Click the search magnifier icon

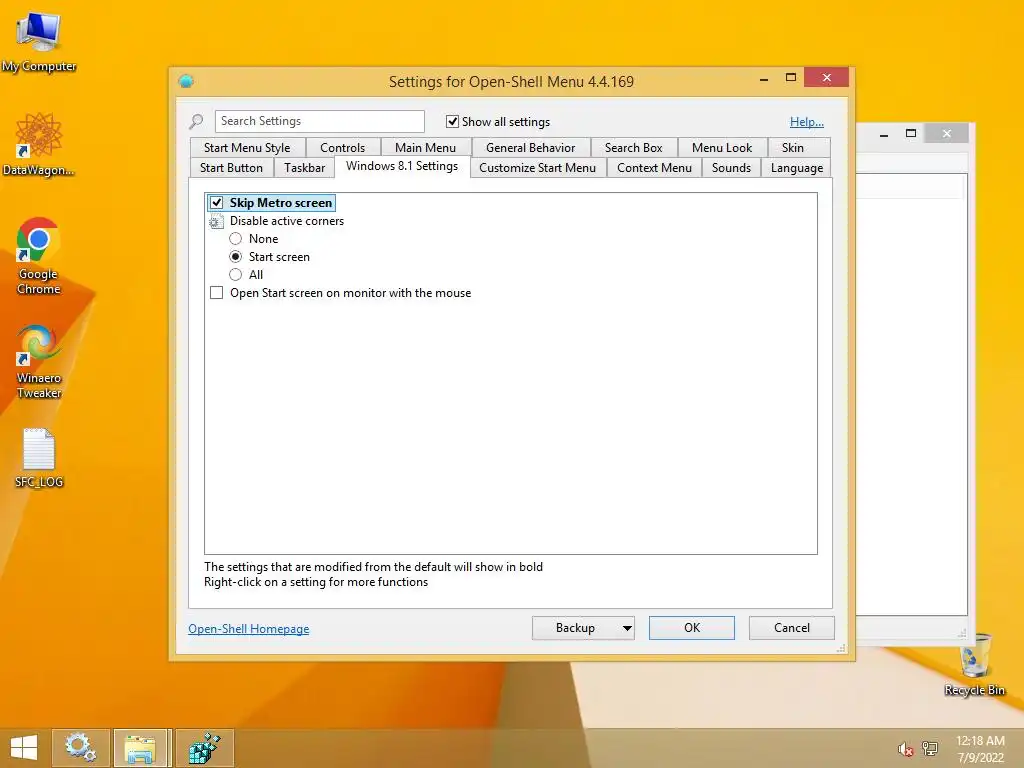pyautogui.click(x=196, y=121)
